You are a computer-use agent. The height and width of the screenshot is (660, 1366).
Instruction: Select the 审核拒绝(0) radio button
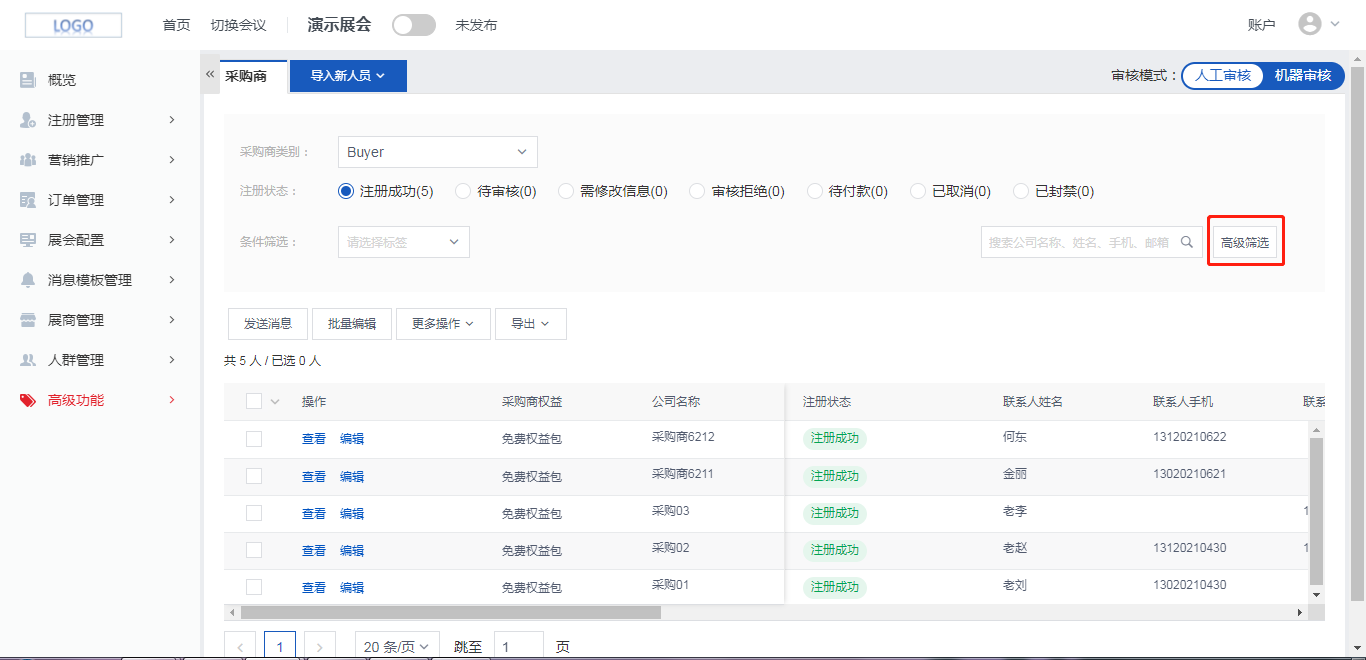tap(698, 191)
